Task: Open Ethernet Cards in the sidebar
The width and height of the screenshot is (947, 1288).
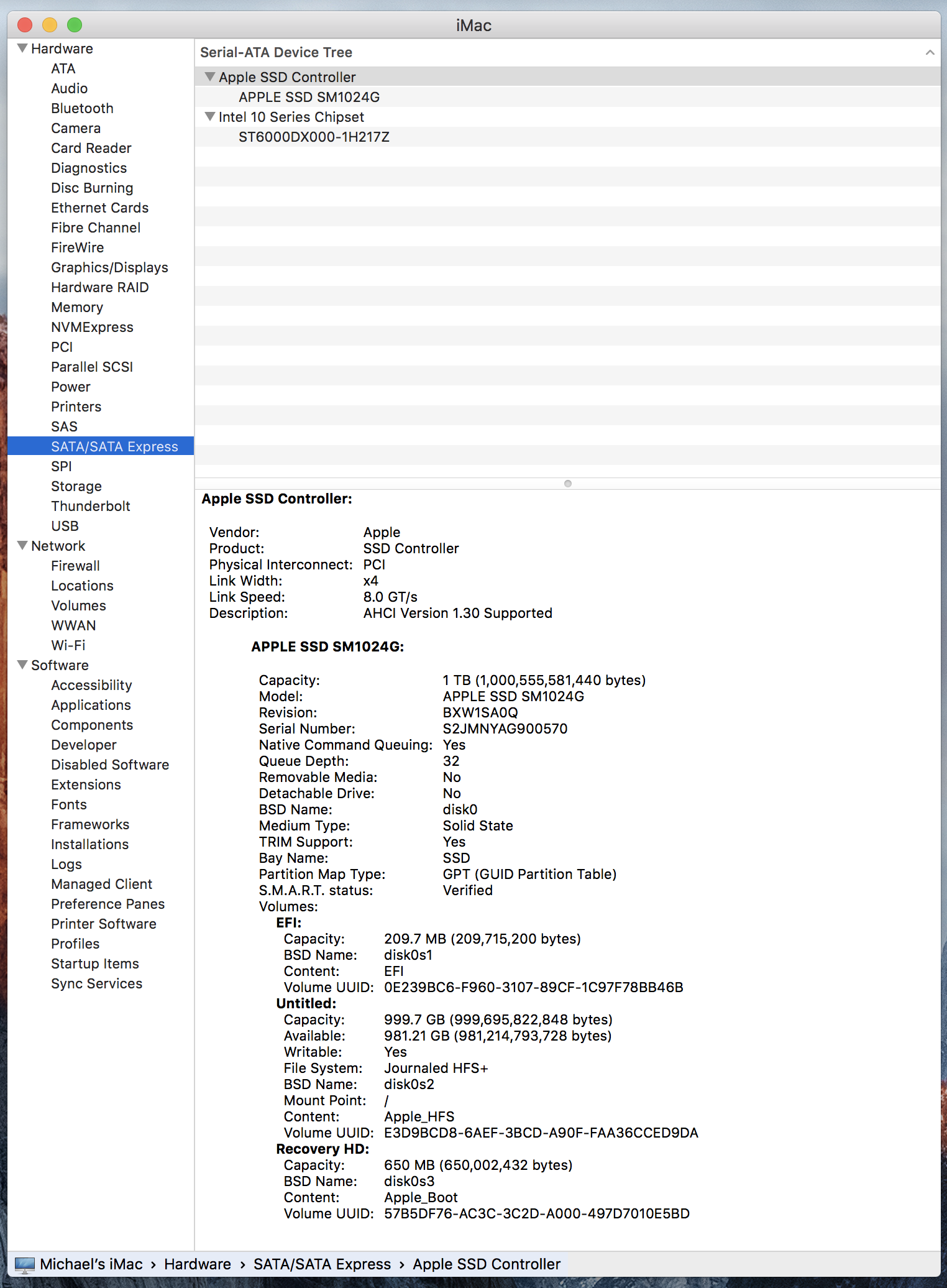Action: click(x=100, y=208)
